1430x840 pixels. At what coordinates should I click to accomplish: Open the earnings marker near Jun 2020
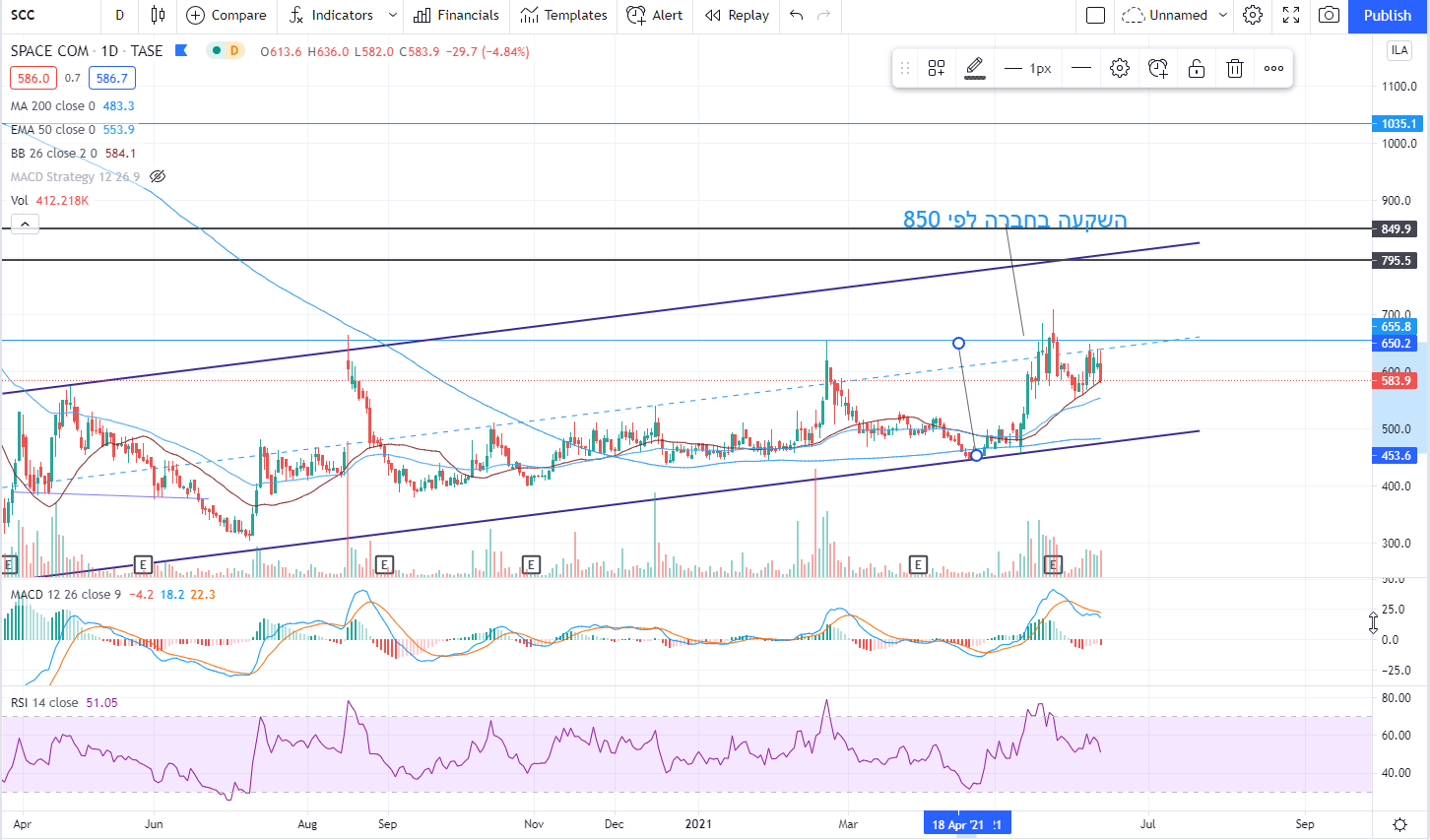point(143,564)
